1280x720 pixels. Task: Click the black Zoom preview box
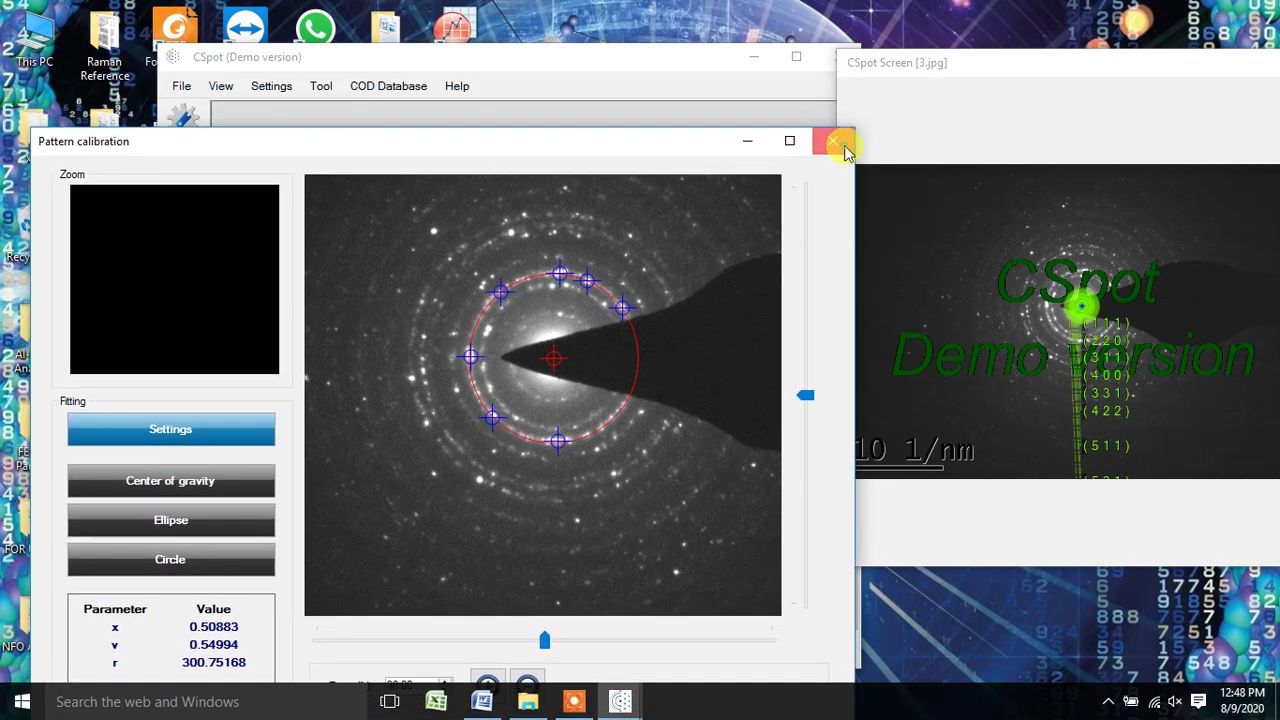click(174, 279)
